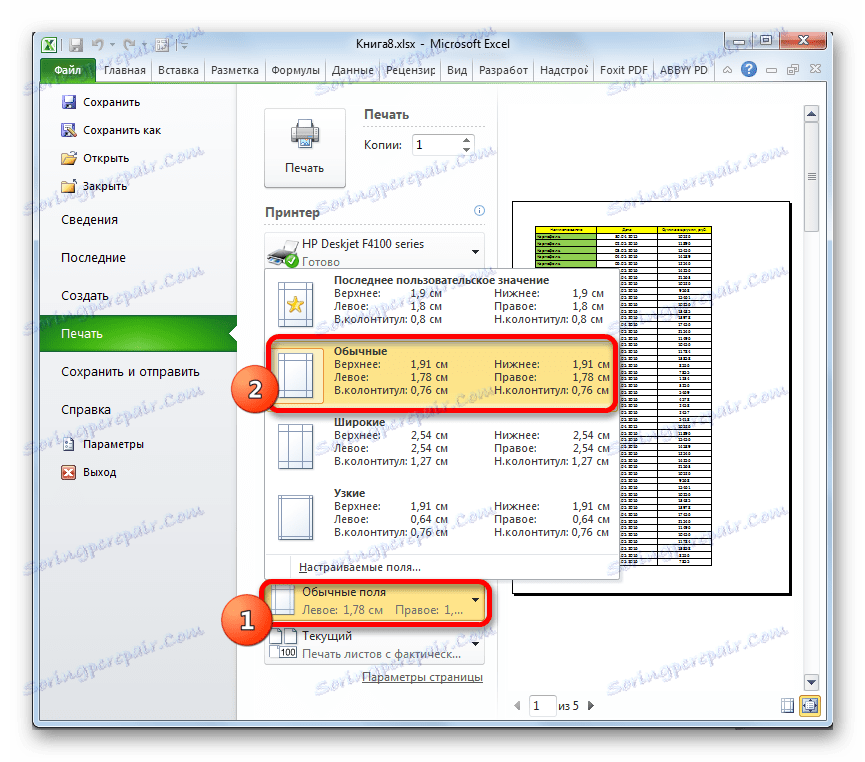The image size is (865, 762).
Task: Toggle Zoom to Page icon in preview corner
Action: pos(810,706)
